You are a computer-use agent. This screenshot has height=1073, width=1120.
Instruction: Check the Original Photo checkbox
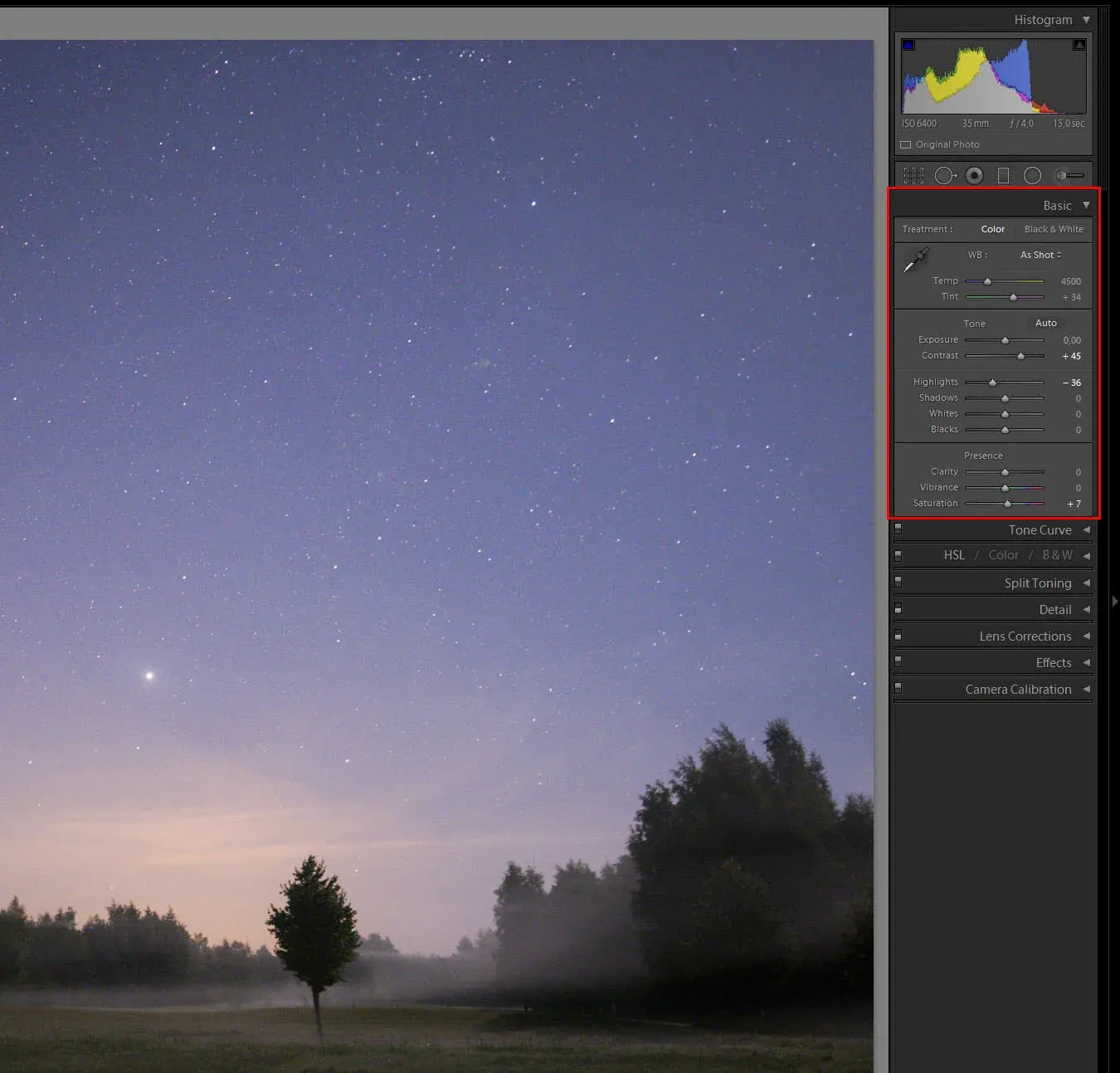coord(905,144)
